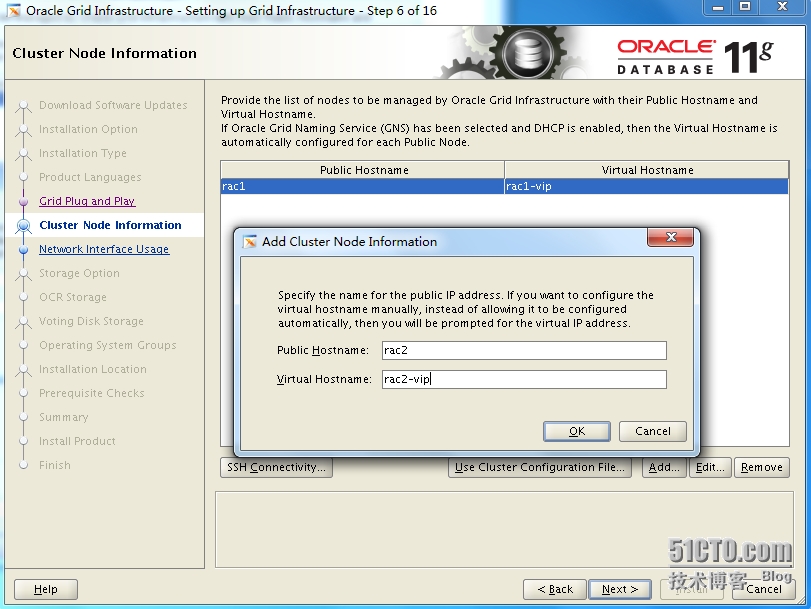
Task: Close the Oracle Grid Infrastructure window
Action: (783, 7)
